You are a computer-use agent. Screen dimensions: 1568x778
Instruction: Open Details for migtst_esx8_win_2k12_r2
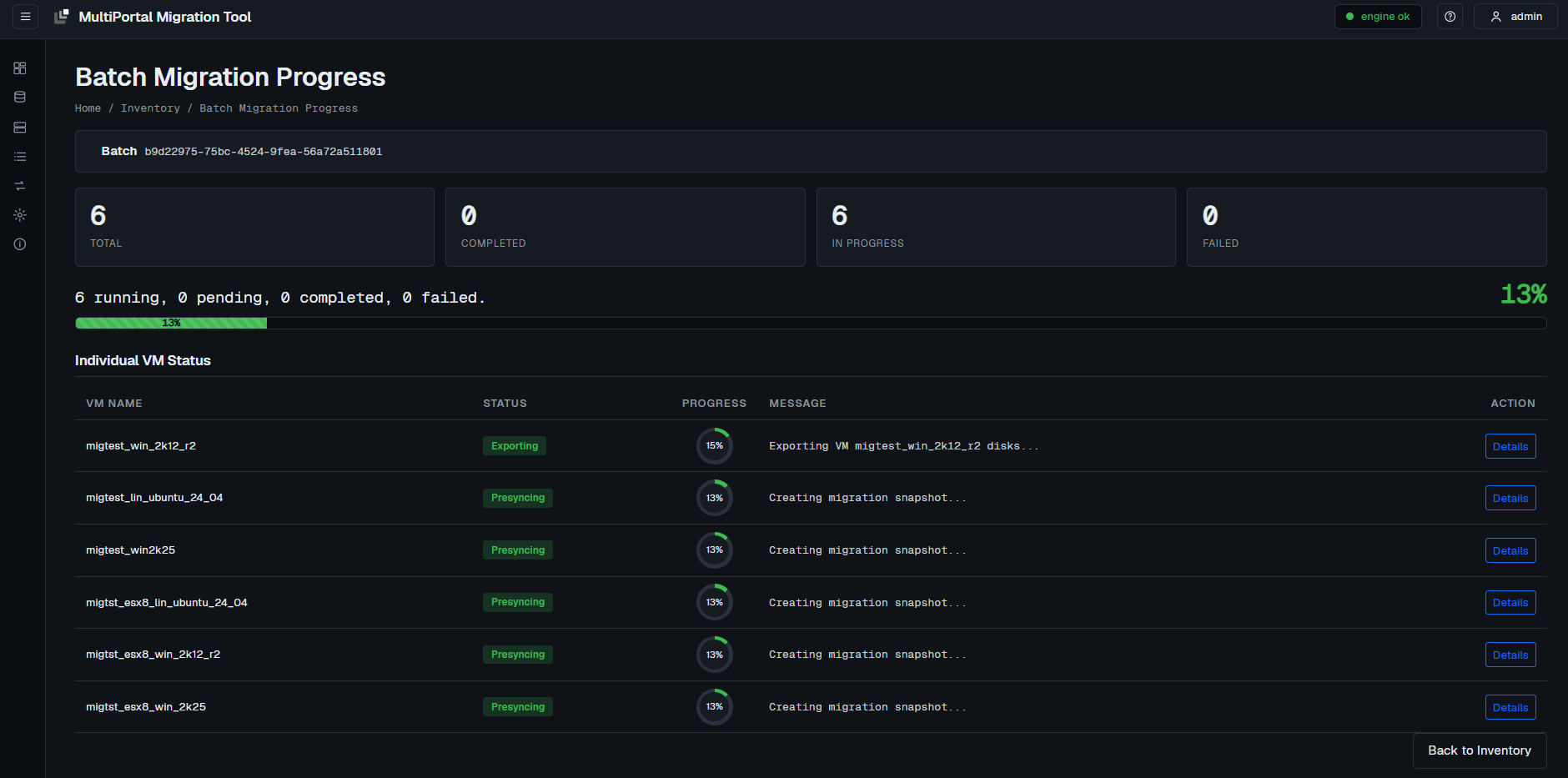1510,655
